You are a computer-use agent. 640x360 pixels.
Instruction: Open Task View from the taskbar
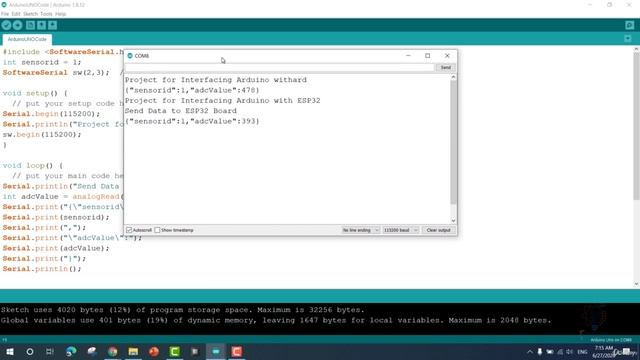point(50,351)
